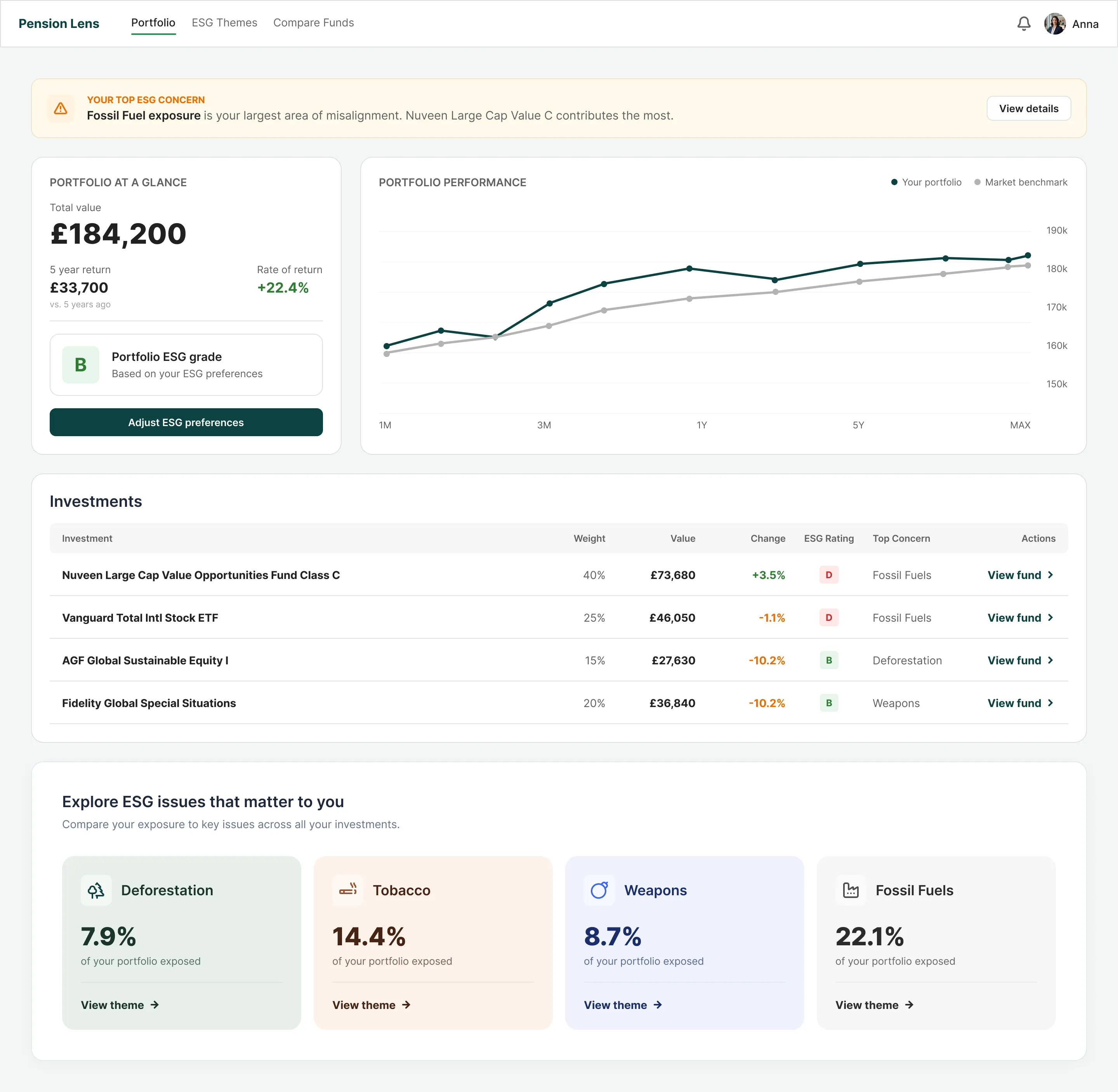Click the Vanguard Total Intl Stock ETF name

[140, 618]
